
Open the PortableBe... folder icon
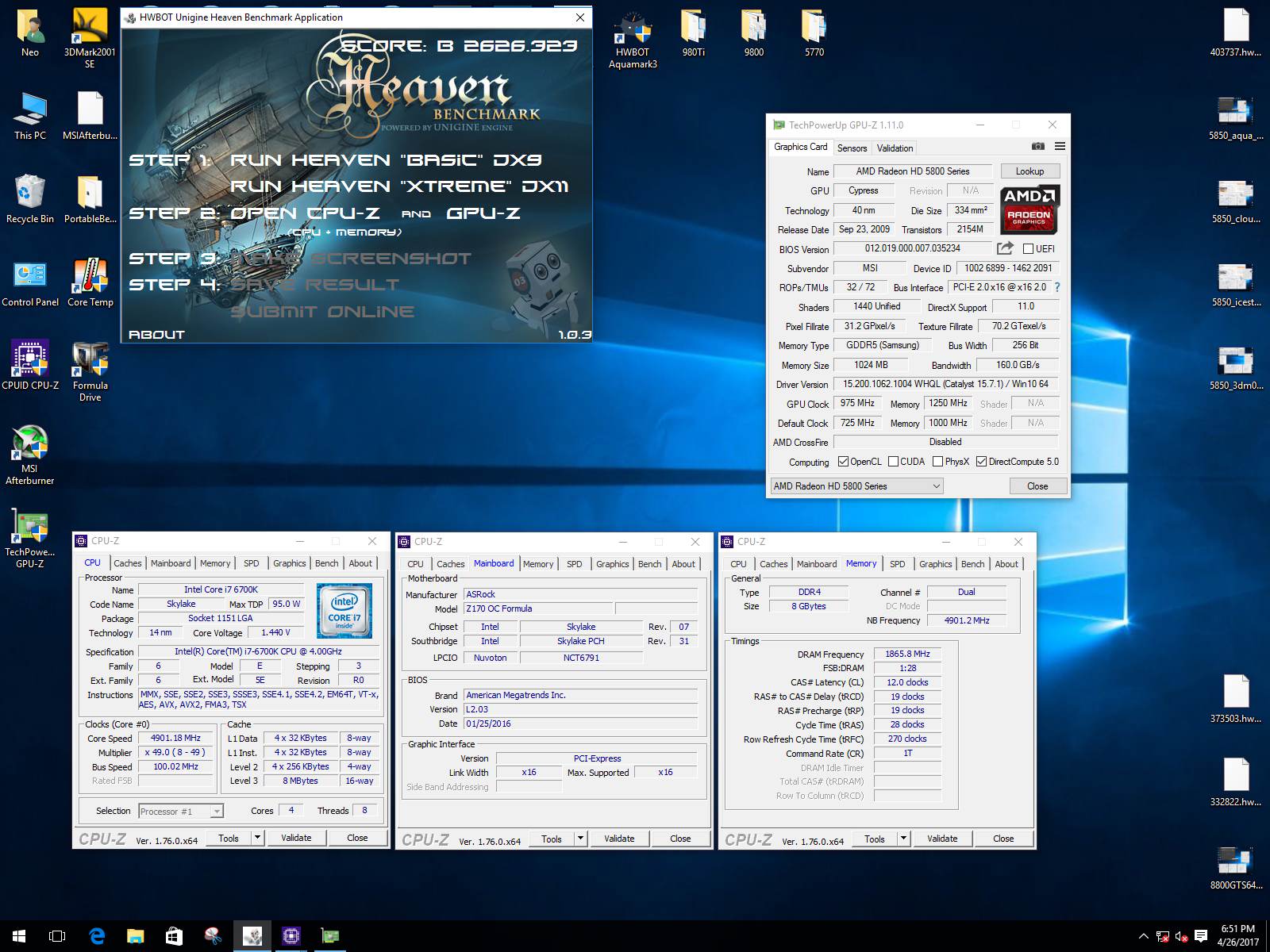tap(90, 198)
